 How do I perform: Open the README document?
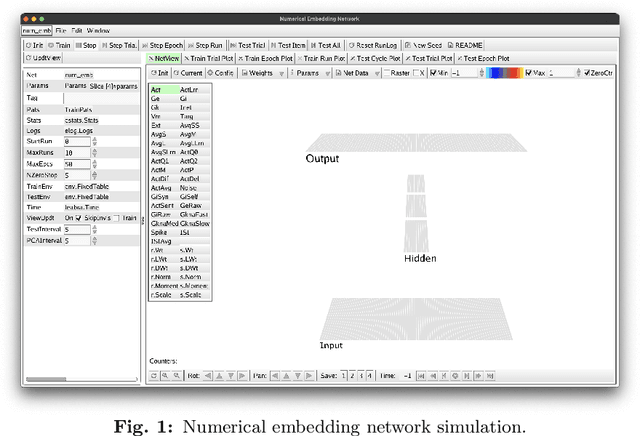pos(465,45)
